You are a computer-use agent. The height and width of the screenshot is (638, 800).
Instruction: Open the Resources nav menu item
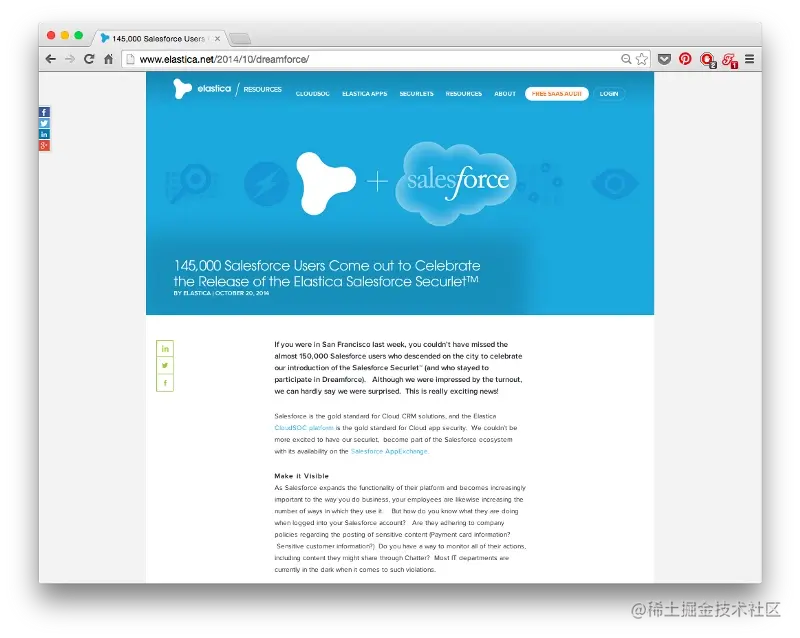(x=463, y=94)
